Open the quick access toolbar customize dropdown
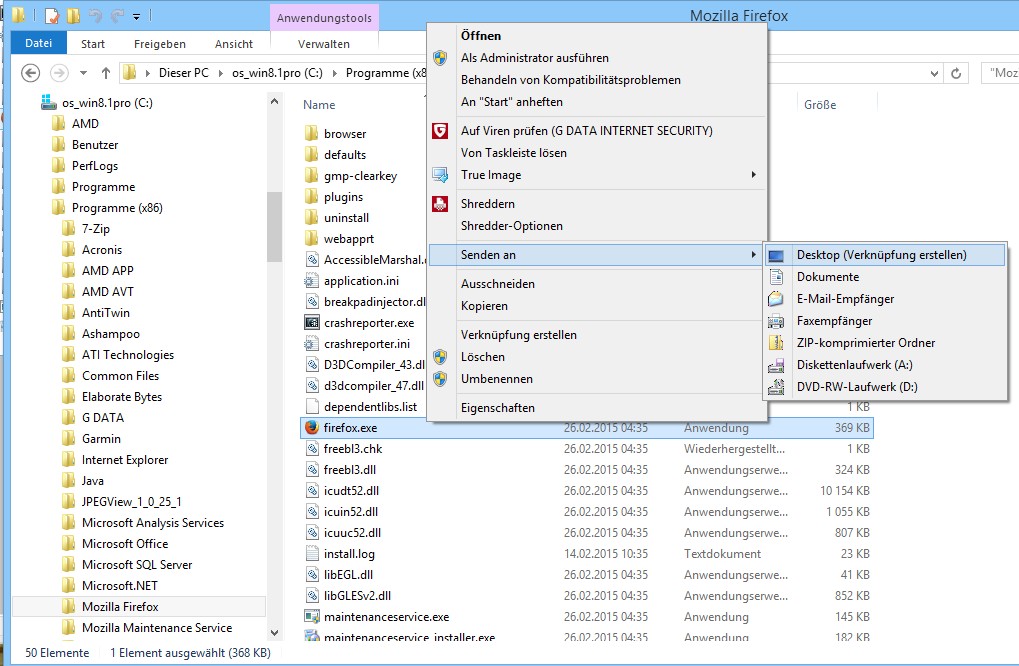This screenshot has height=666, width=1019. coord(136,16)
